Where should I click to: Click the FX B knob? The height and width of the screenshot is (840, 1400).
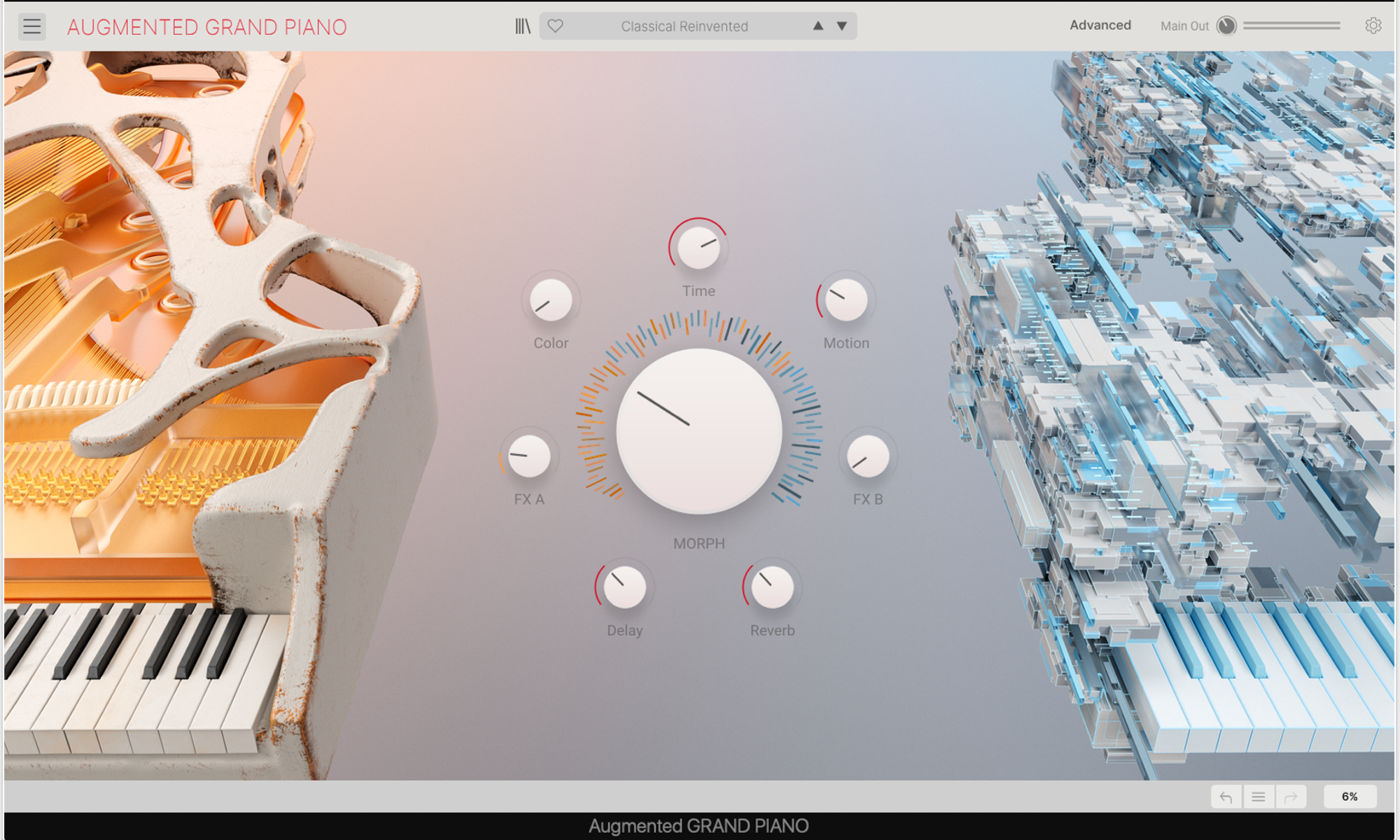(x=868, y=456)
